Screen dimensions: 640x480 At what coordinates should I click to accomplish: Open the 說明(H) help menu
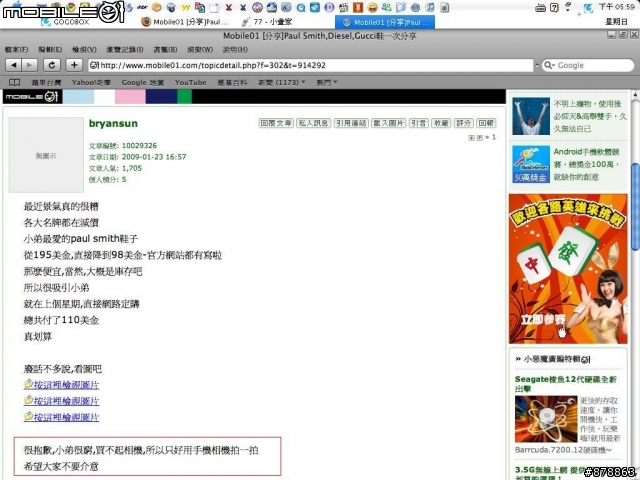(x=235, y=49)
